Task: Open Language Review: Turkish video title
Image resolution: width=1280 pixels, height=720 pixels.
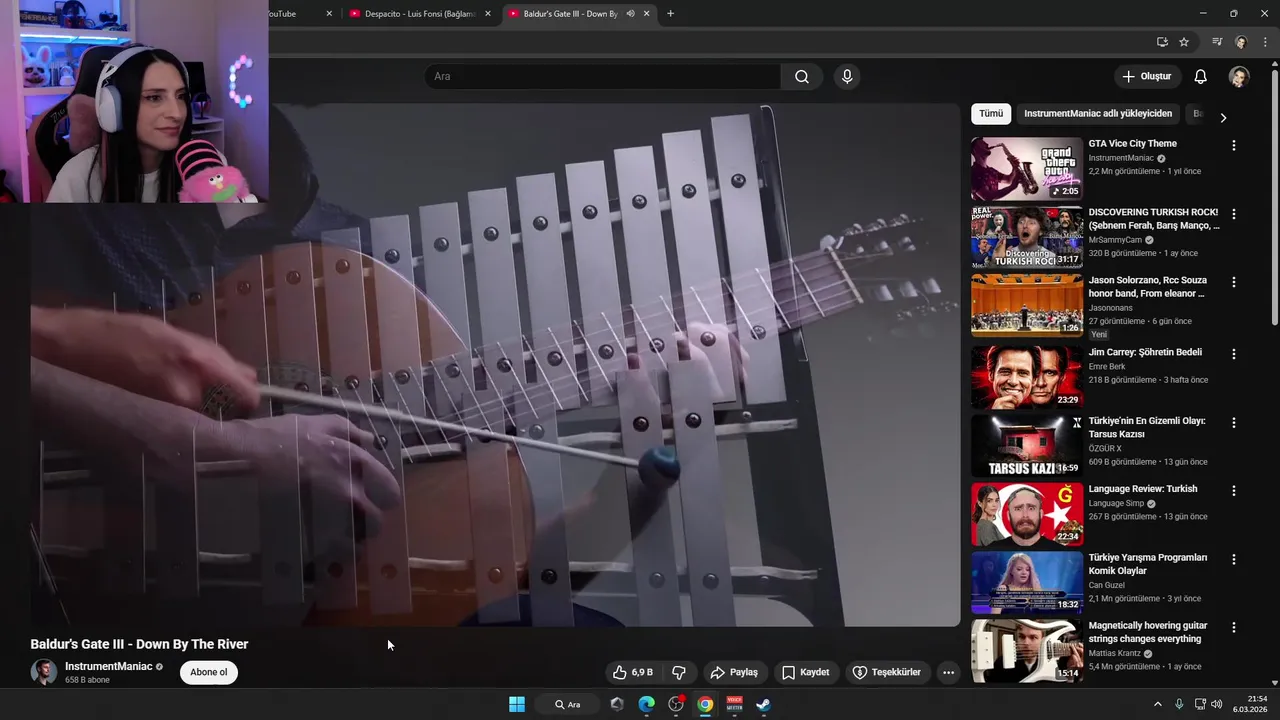Action: (x=1142, y=489)
